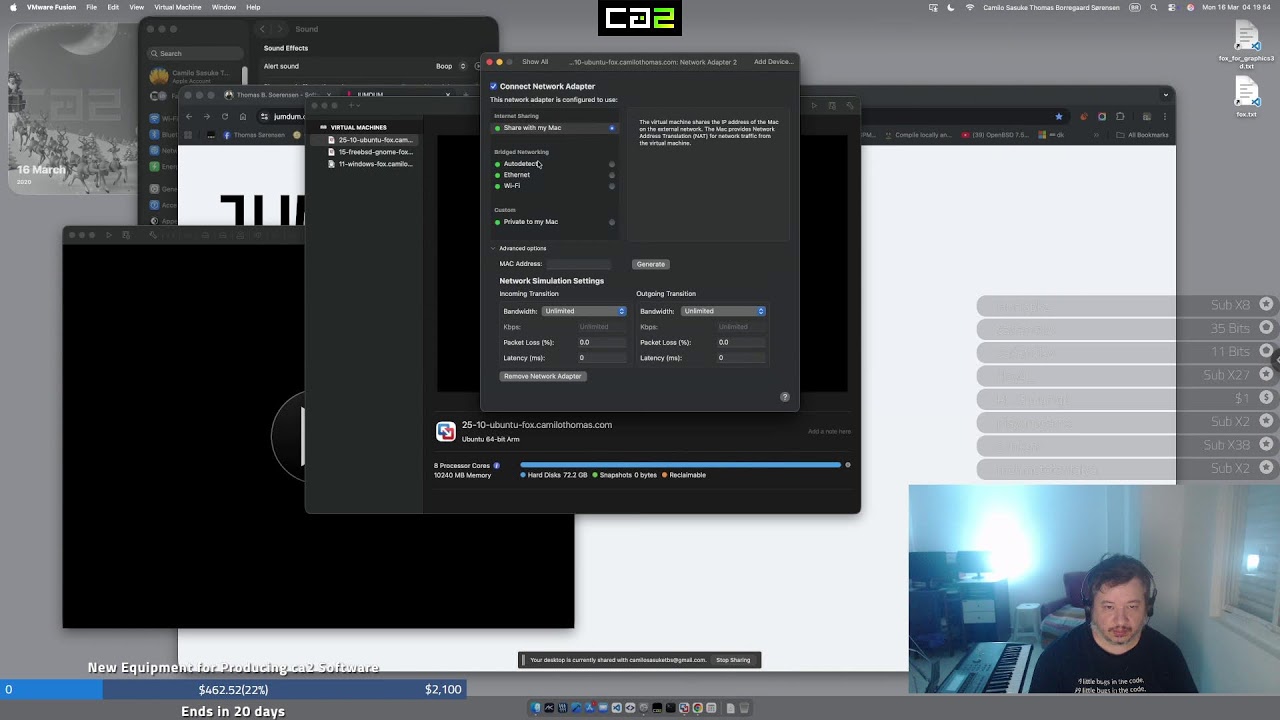Click the Incoming Packet Loss field
Viewport: 1280px width, 720px height.
coord(601,342)
